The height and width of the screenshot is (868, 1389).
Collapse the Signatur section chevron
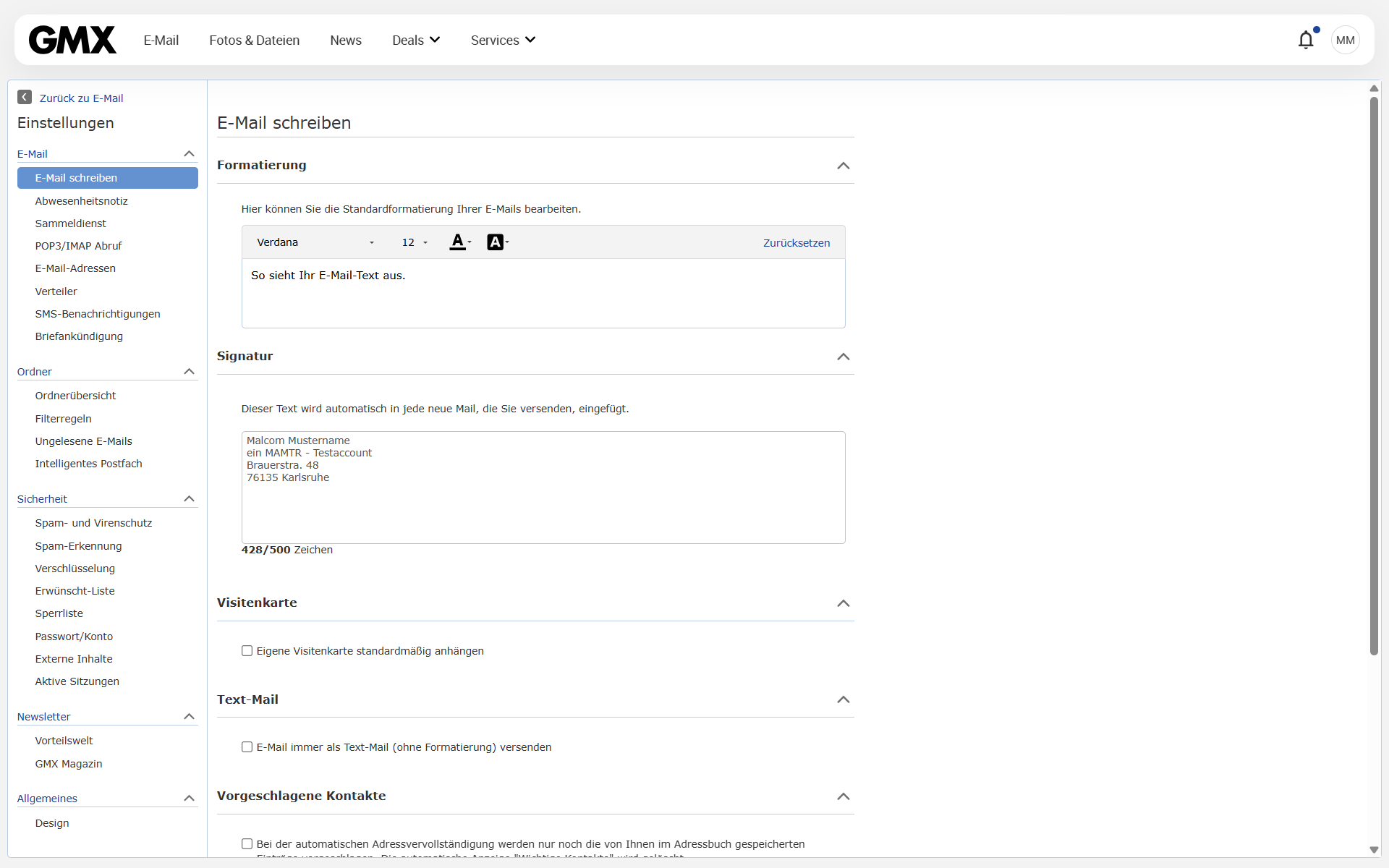(x=843, y=357)
